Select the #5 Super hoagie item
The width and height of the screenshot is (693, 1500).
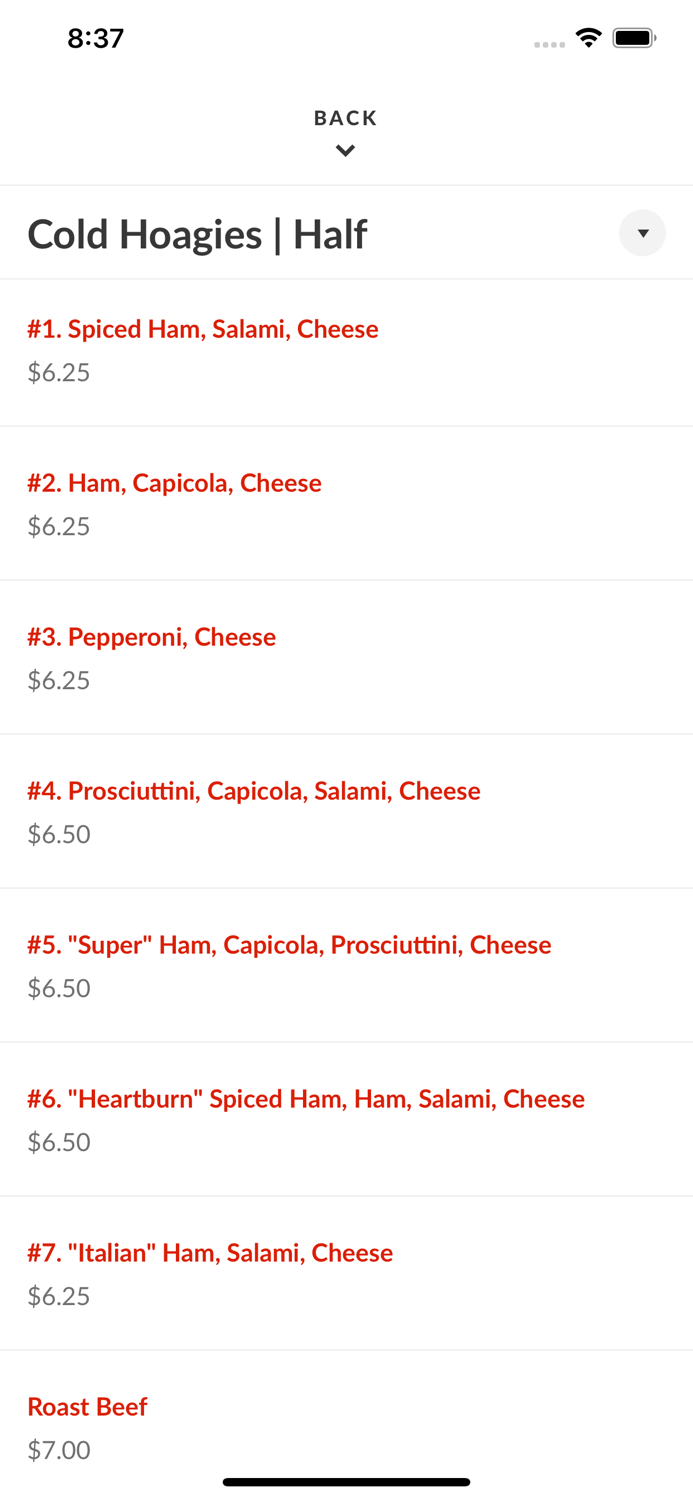[x=289, y=945]
